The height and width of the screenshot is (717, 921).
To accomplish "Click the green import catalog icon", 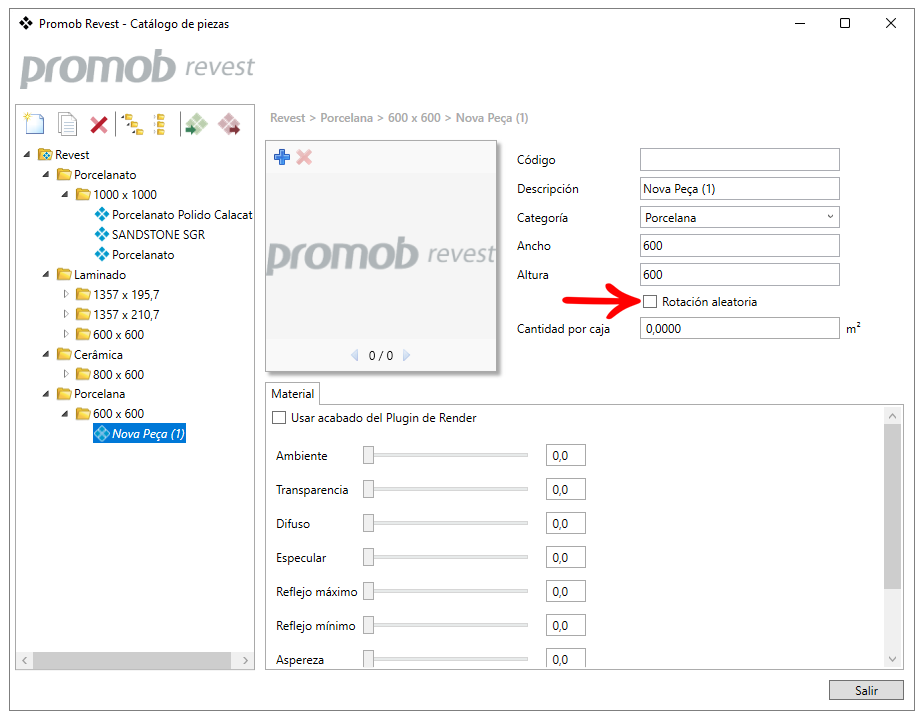I will click(x=196, y=124).
